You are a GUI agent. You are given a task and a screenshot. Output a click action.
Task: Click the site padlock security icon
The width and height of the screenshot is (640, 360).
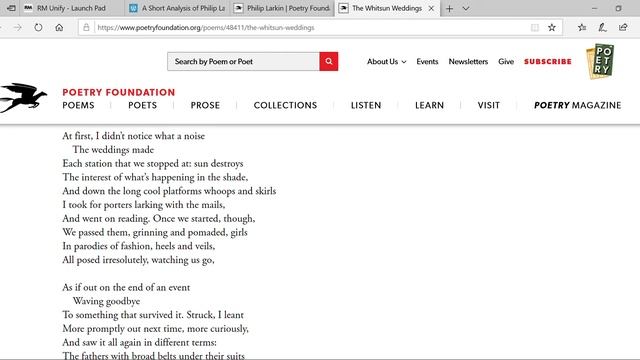tap(86, 27)
